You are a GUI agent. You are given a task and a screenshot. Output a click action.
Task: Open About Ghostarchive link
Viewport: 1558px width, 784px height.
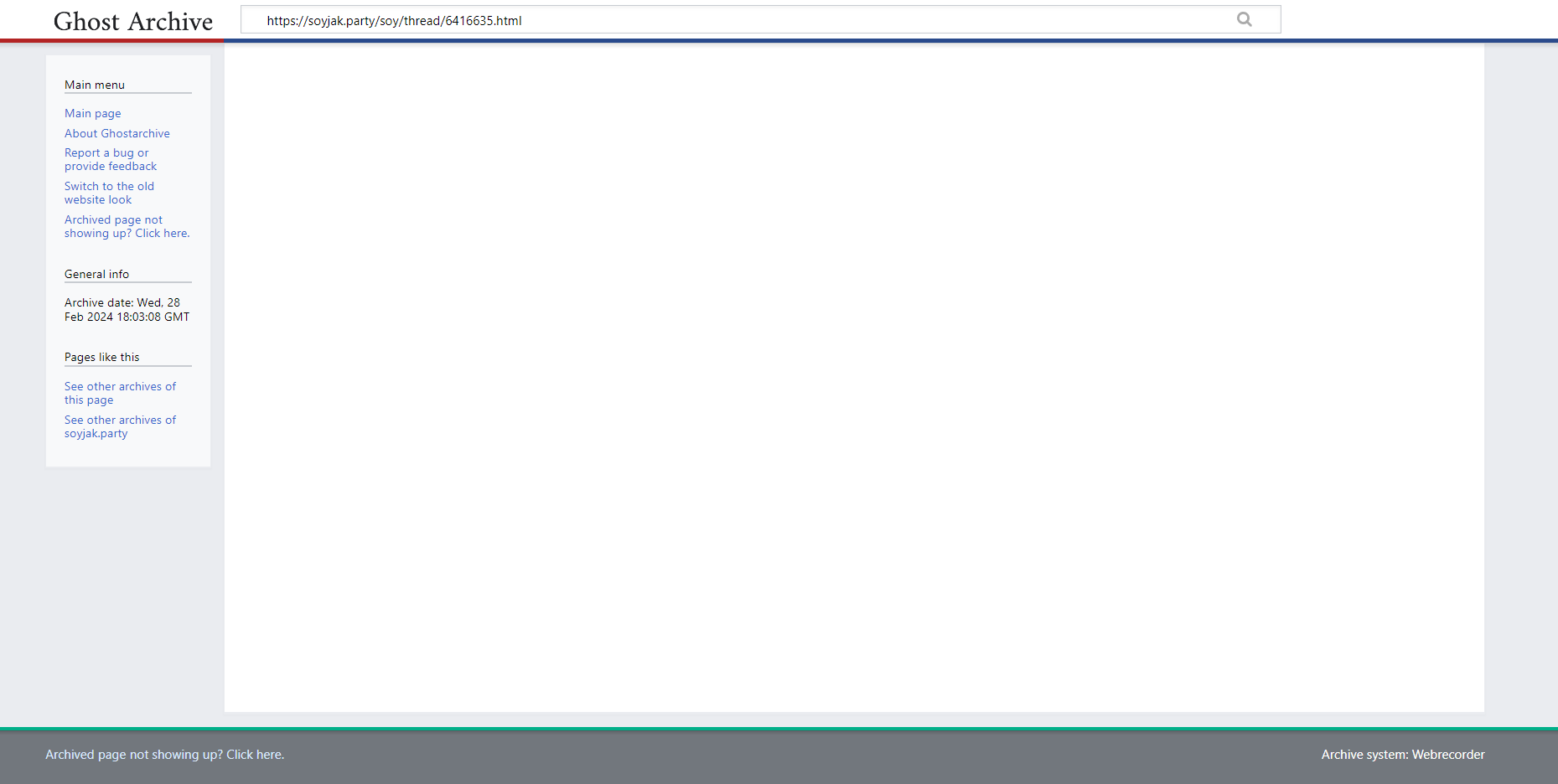point(117,133)
